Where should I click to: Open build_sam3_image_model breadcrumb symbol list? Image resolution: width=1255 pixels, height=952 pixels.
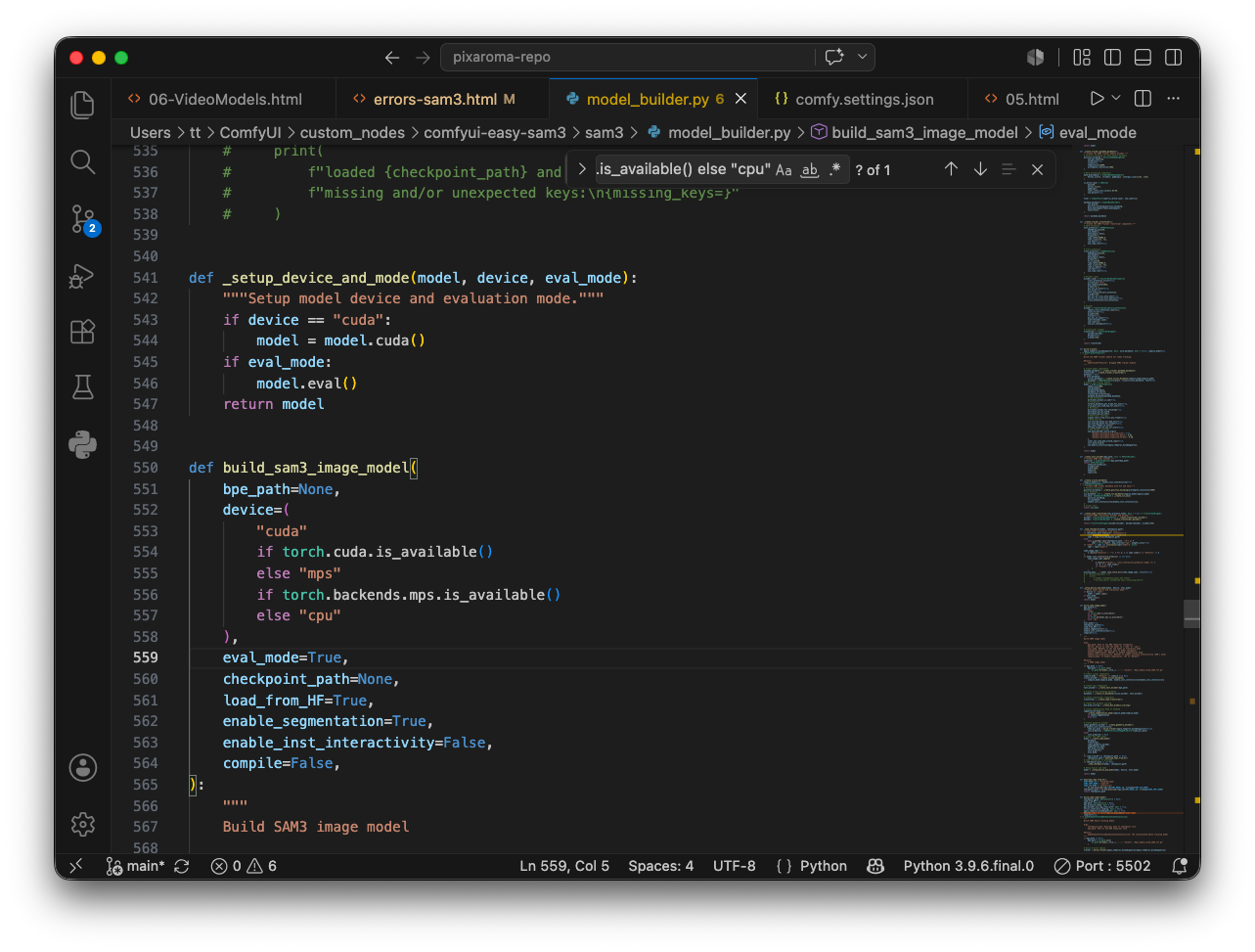point(915,132)
